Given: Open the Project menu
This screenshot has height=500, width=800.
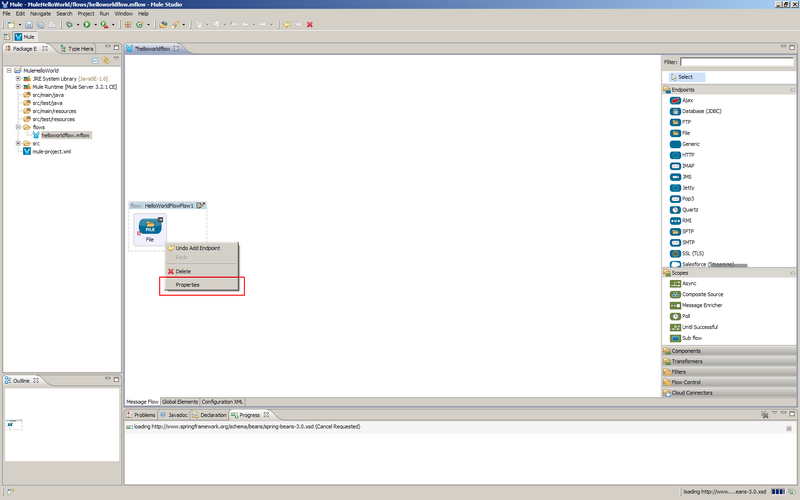Looking at the screenshot, I should 86,14.
